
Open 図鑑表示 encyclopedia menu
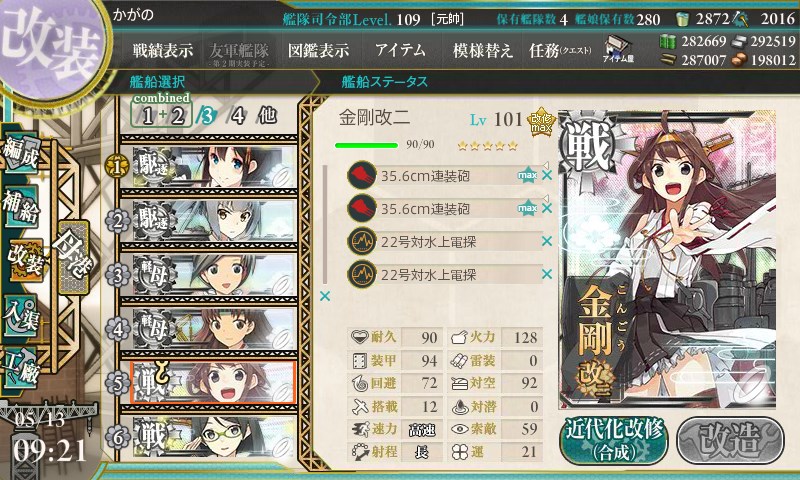click(x=318, y=50)
